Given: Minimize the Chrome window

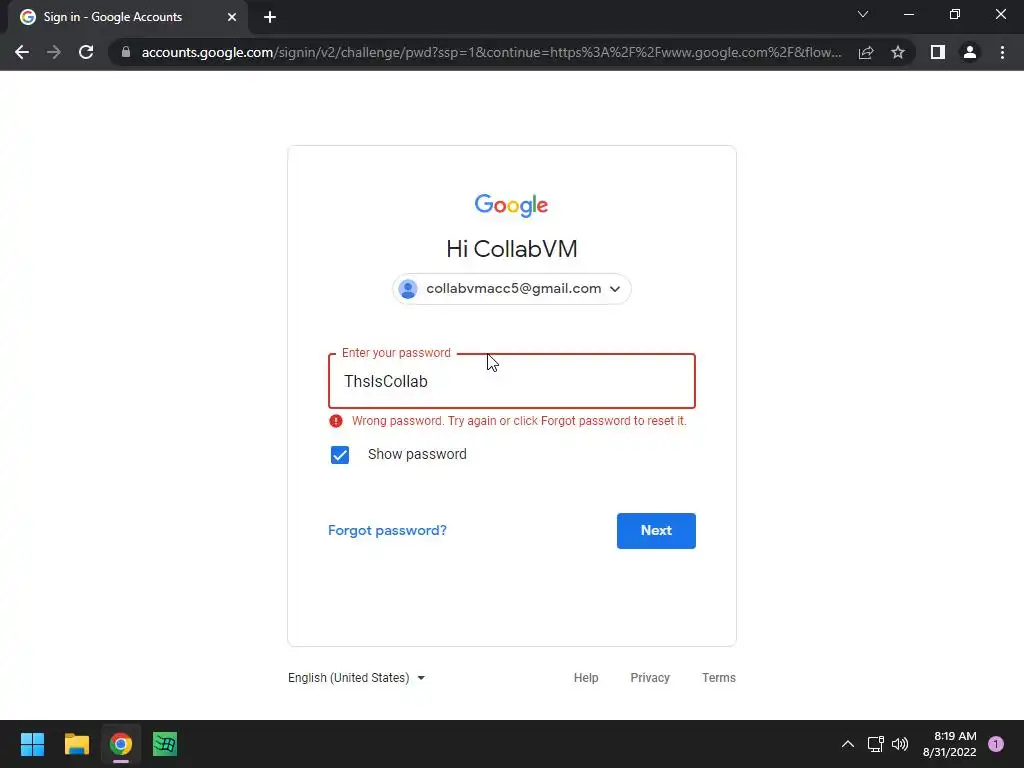Looking at the screenshot, I should (x=908, y=14).
